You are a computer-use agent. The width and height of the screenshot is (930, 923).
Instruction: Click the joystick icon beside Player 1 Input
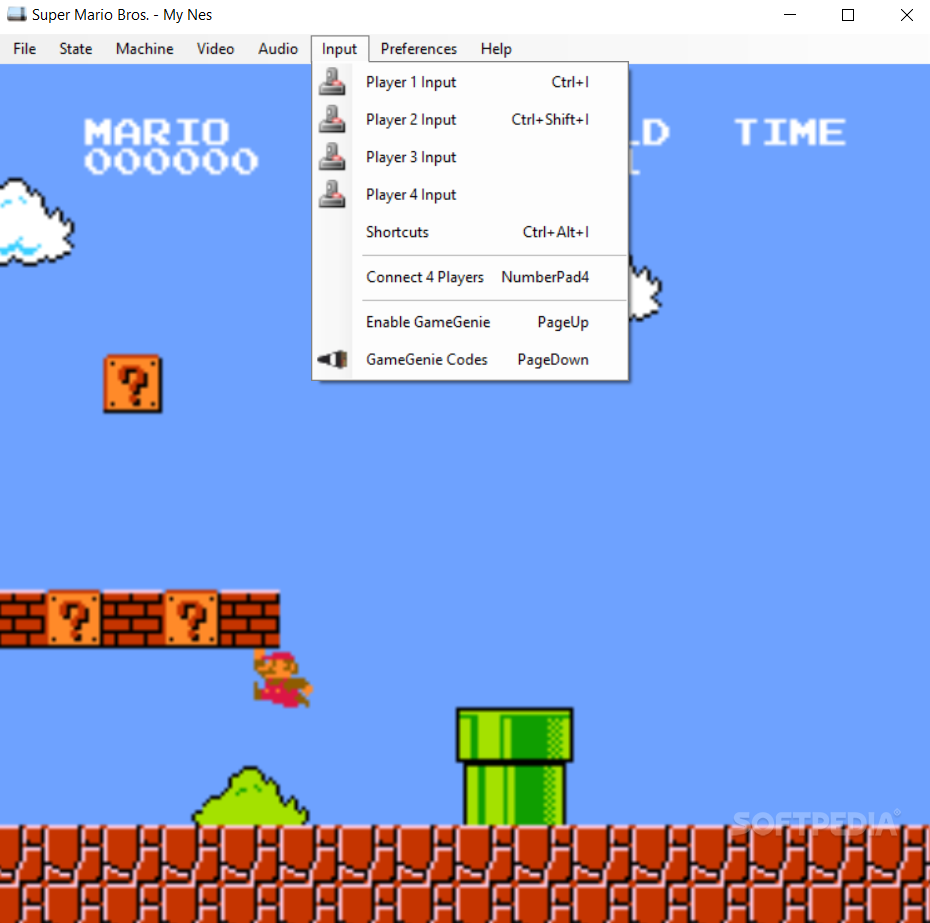coord(332,82)
